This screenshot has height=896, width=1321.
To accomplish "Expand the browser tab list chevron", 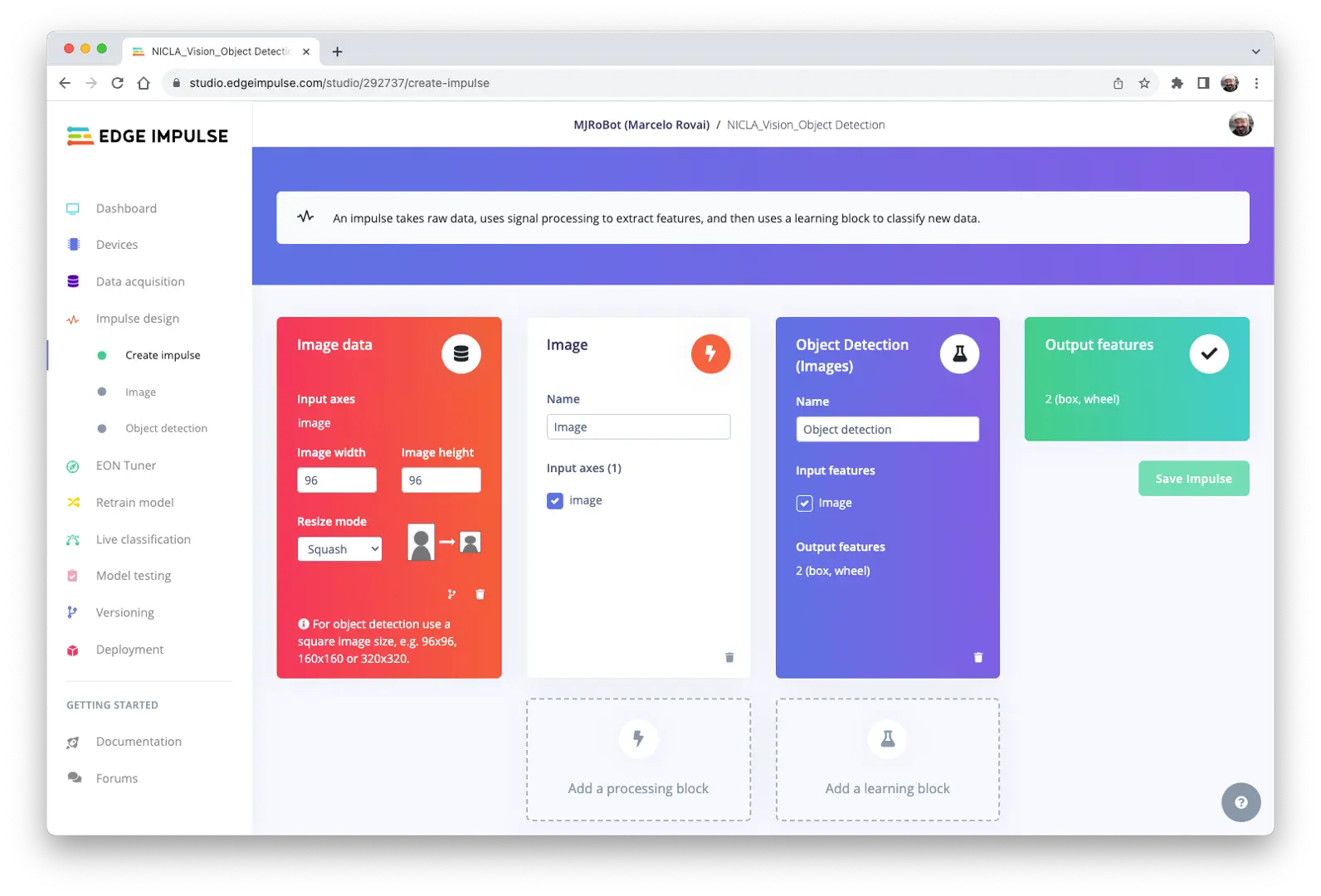I will point(1255,51).
